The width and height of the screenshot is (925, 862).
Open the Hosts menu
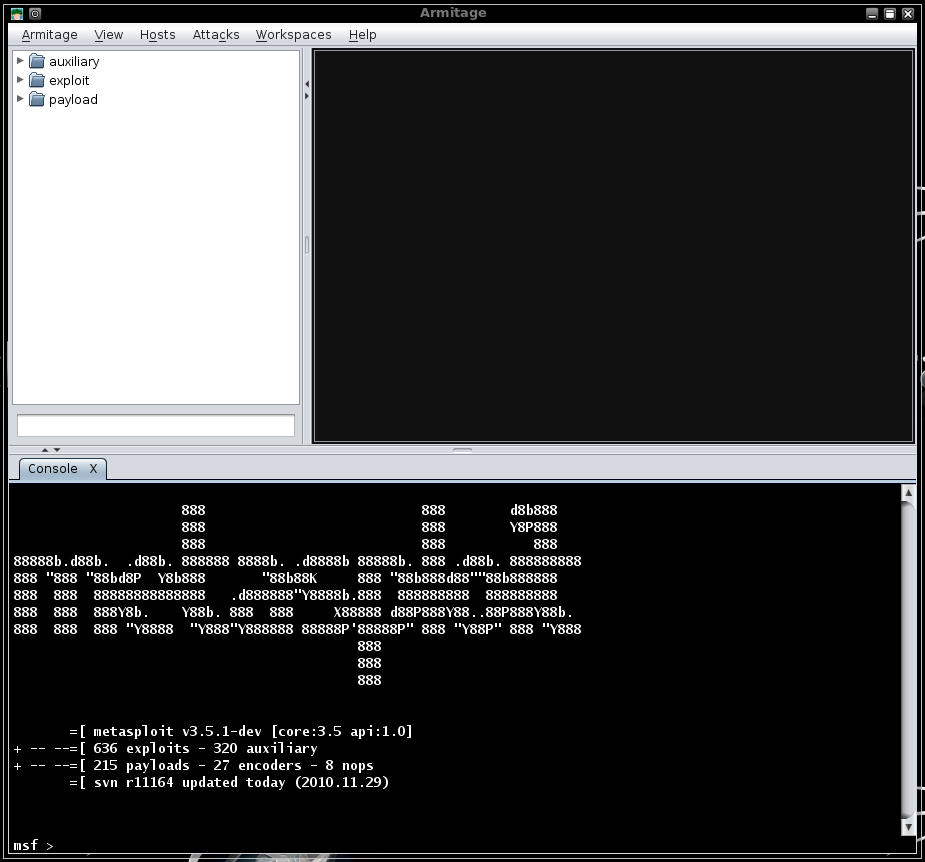(x=158, y=35)
